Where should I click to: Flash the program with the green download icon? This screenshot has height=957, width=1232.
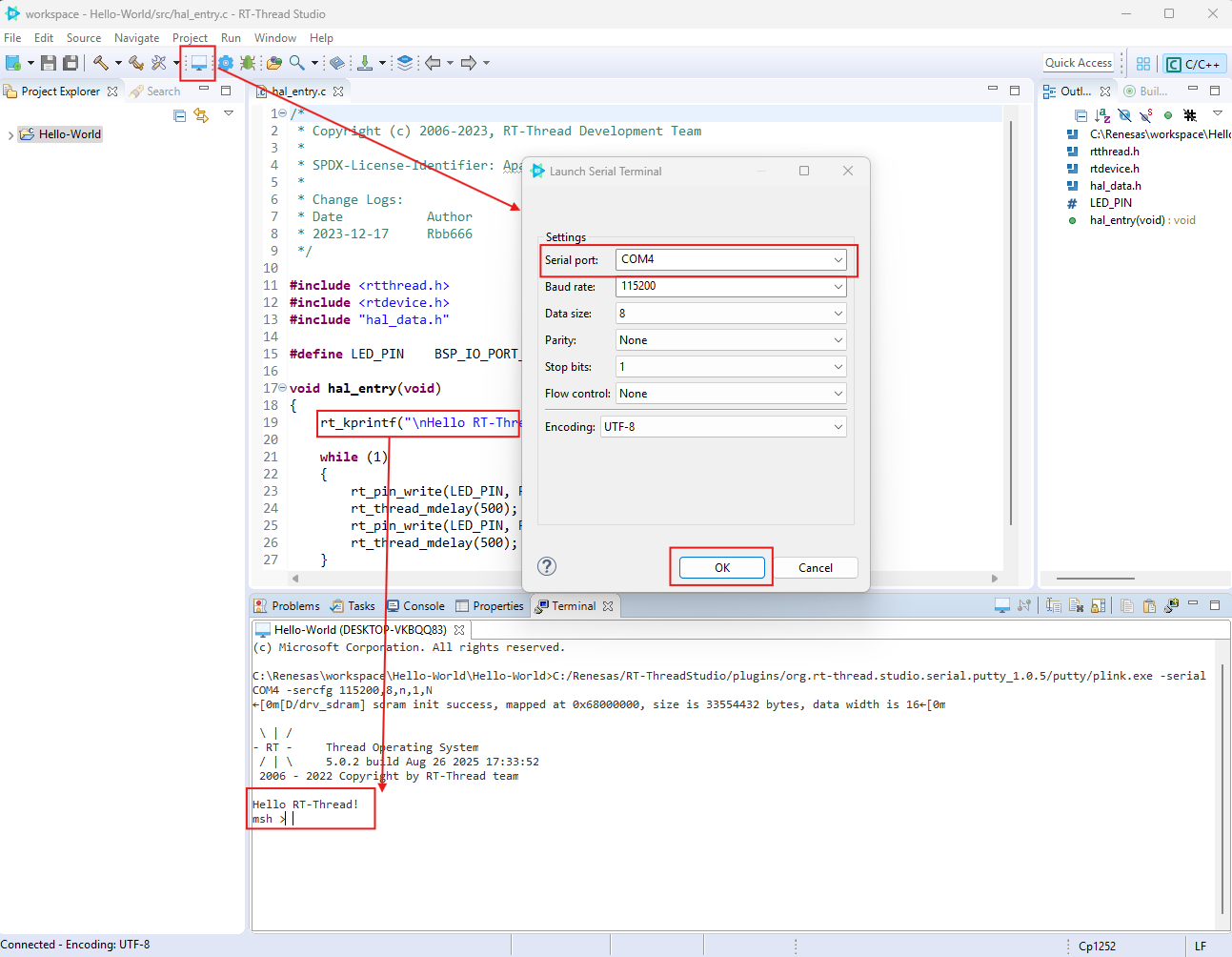[365, 62]
